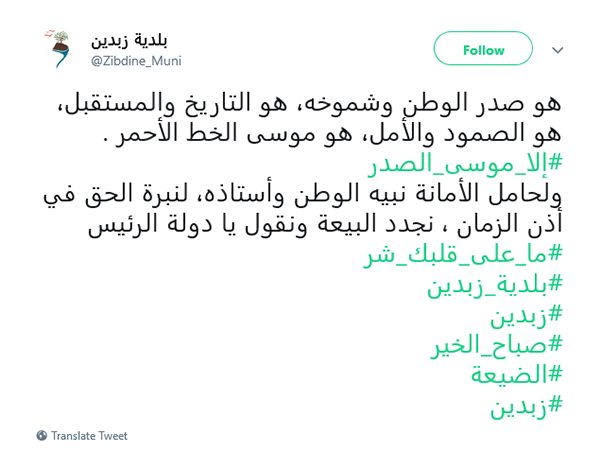Open the بلدية زبدين display name

pyautogui.click(x=129, y=41)
